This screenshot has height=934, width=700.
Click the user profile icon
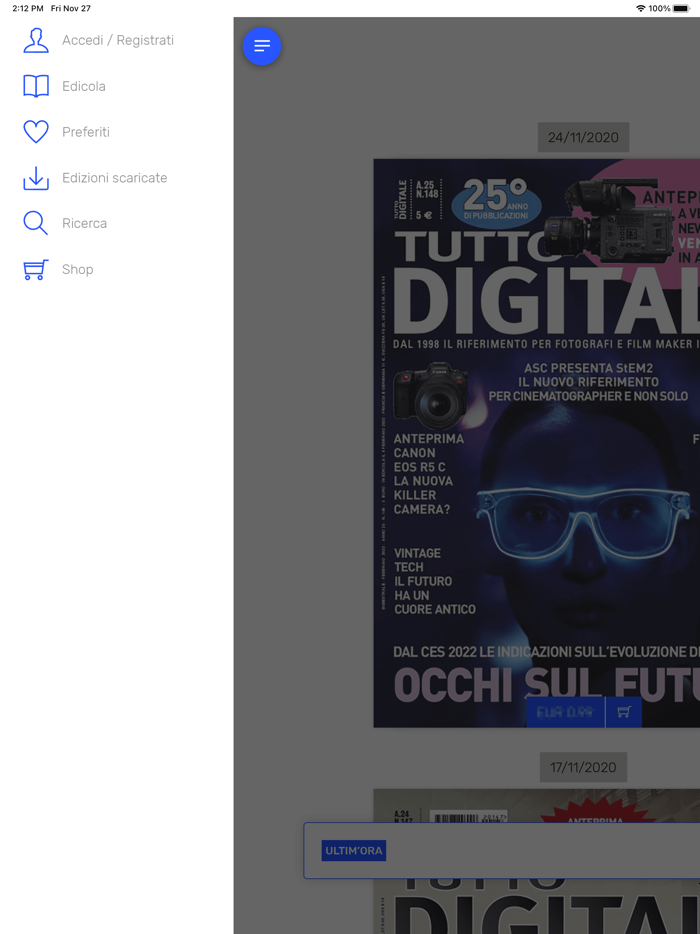(36, 41)
